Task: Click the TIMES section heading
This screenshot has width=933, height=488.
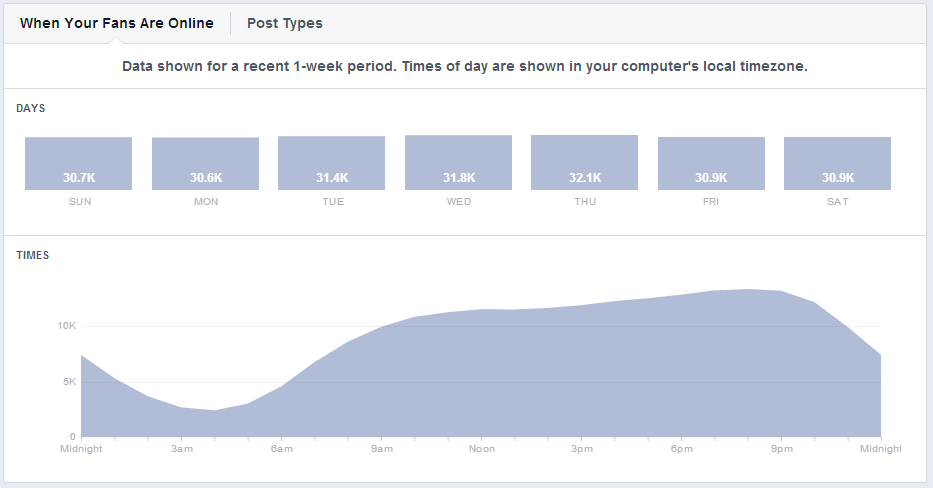Action: 32,255
